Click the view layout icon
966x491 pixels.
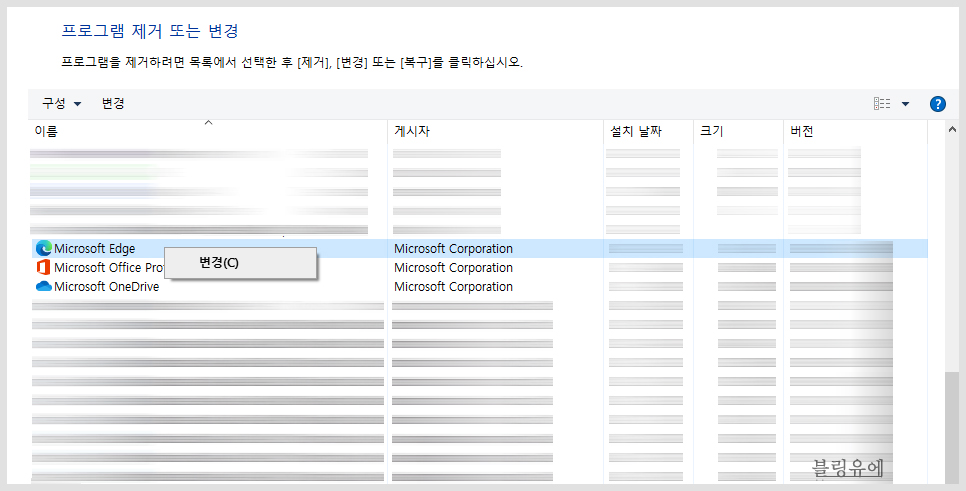(x=882, y=103)
